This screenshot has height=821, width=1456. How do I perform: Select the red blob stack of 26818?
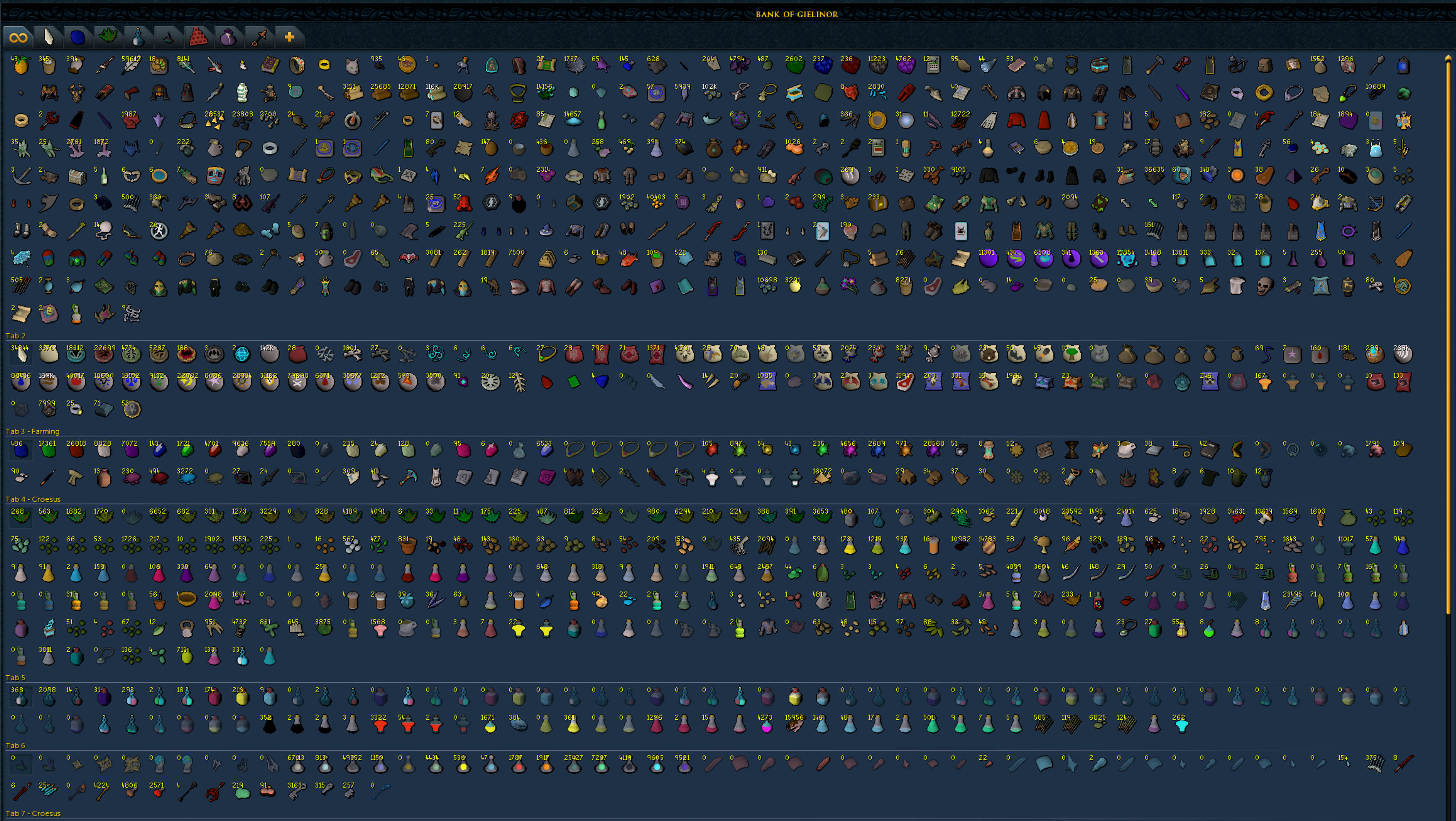click(76, 450)
